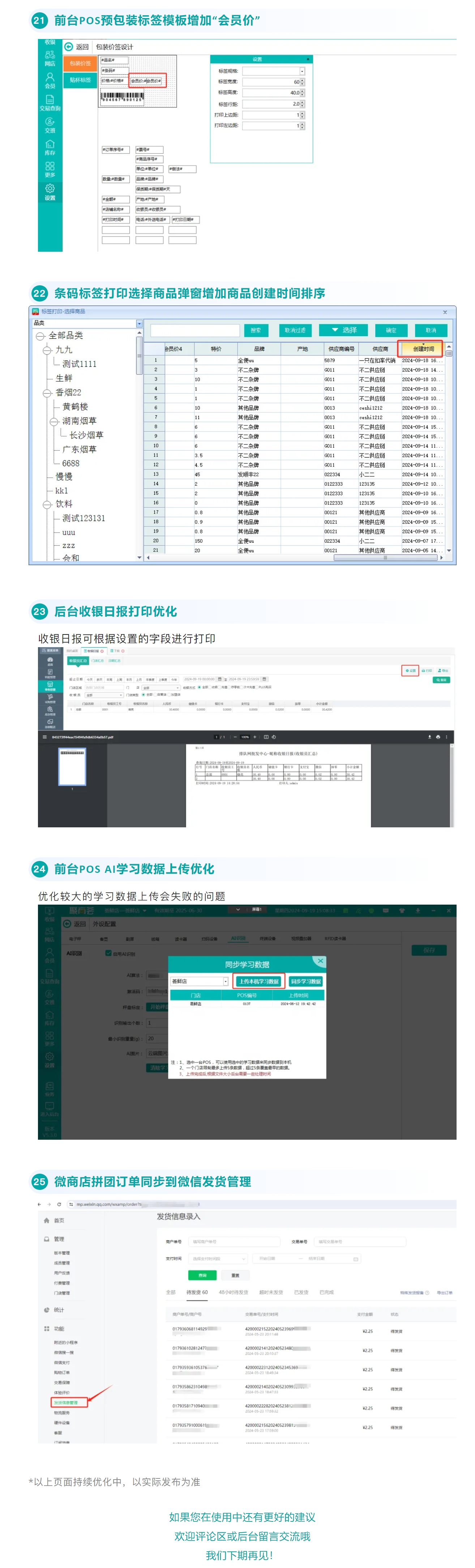The image size is (475, 1568).
Task: Switch to the 已完成 tab
Action: pyautogui.click(x=326, y=1292)
